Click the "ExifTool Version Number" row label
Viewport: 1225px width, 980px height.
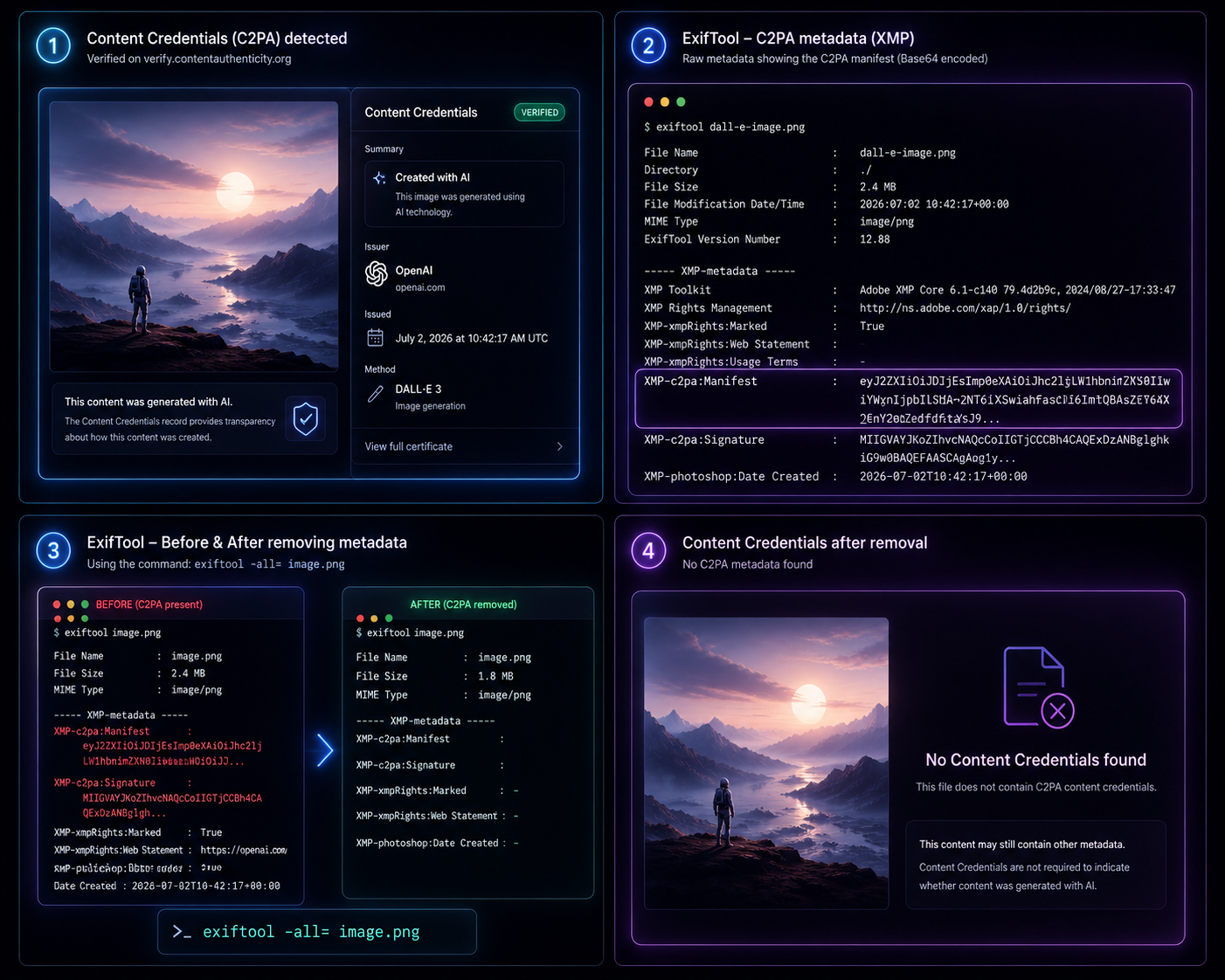pyautogui.click(x=712, y=239)
